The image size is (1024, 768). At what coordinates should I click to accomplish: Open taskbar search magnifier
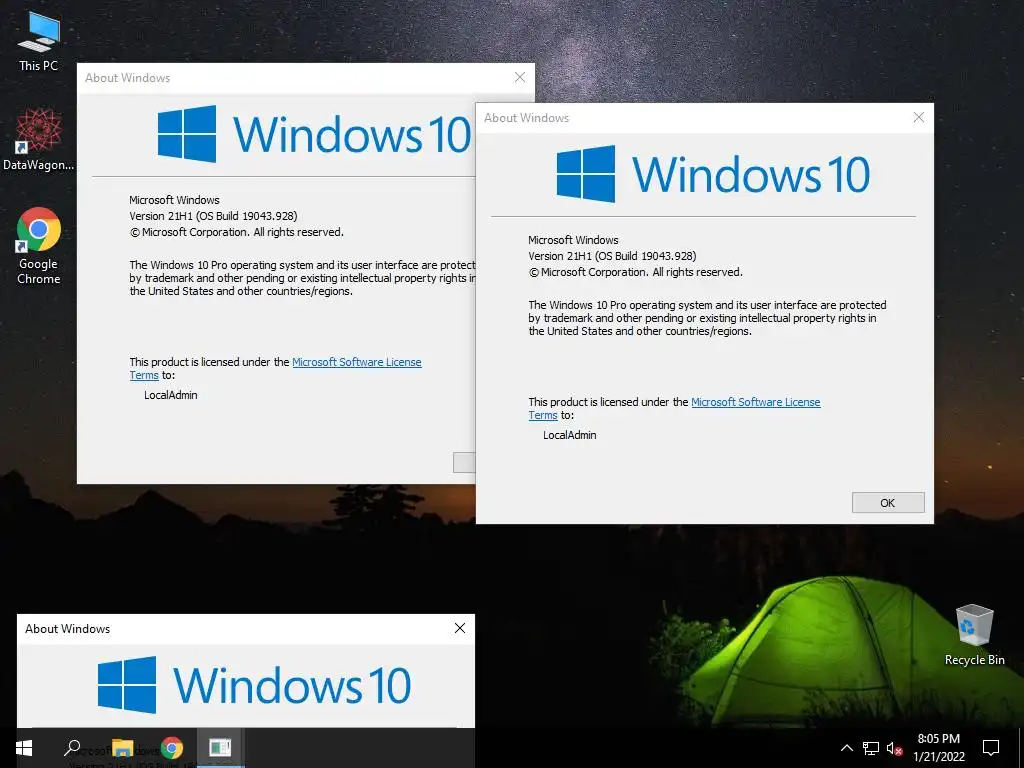[72, 748]
